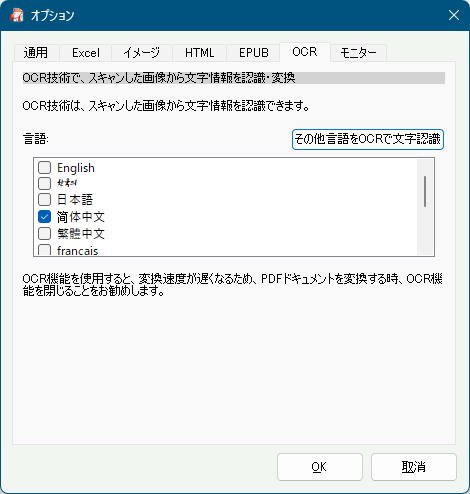Click the application icon in title bar
Screen dimensions: 470x494
[x=16, y=15]
